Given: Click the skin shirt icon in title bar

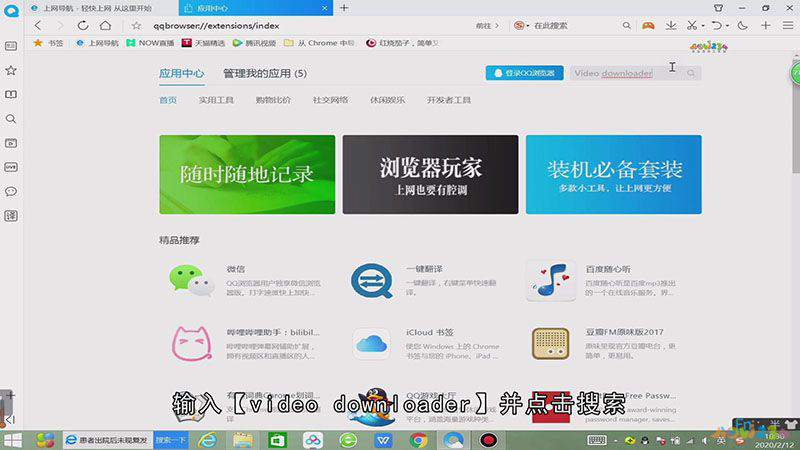Looking at the screenshot, I should point(718,8).
